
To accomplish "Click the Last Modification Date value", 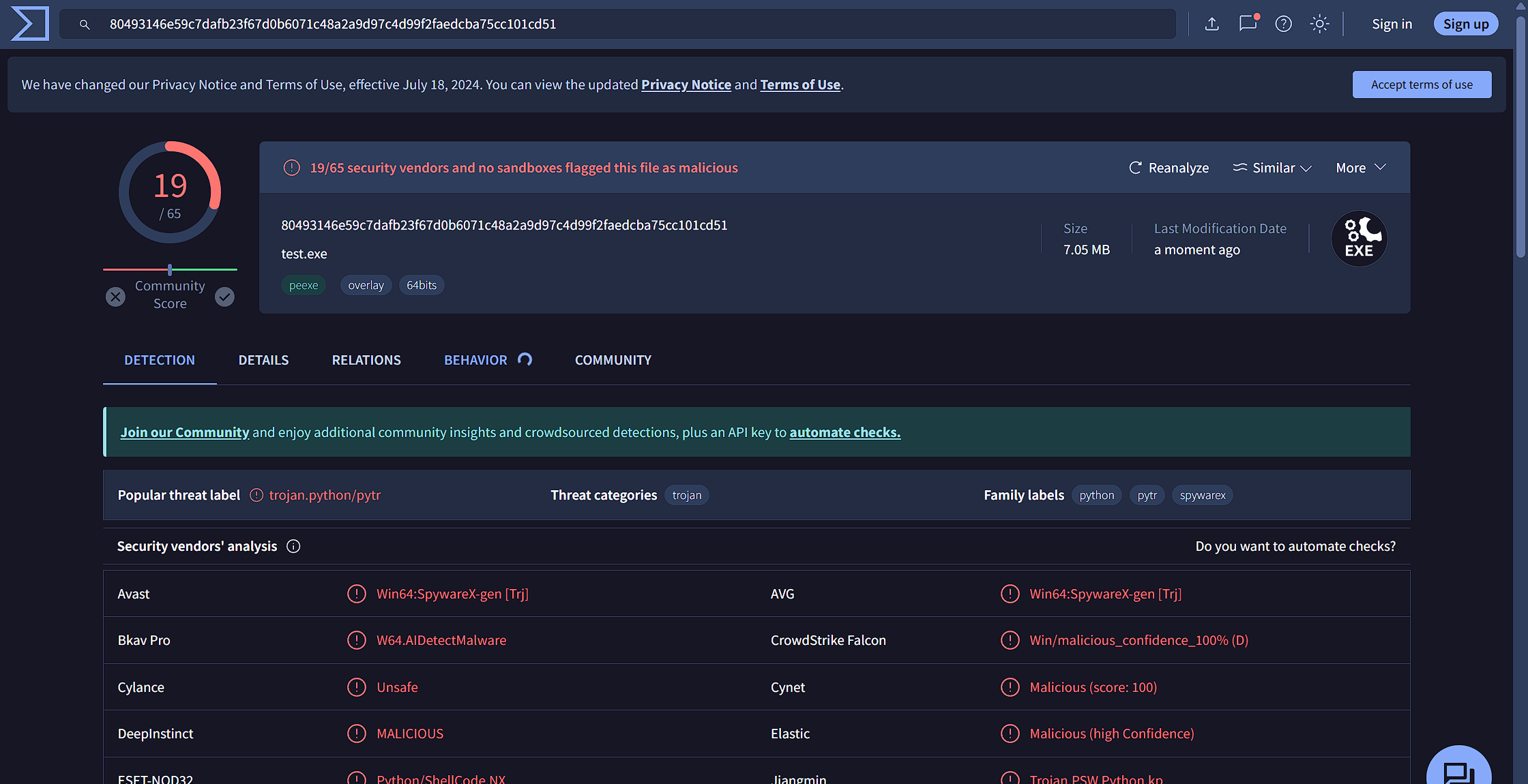I will click(x=1197, y=250).
